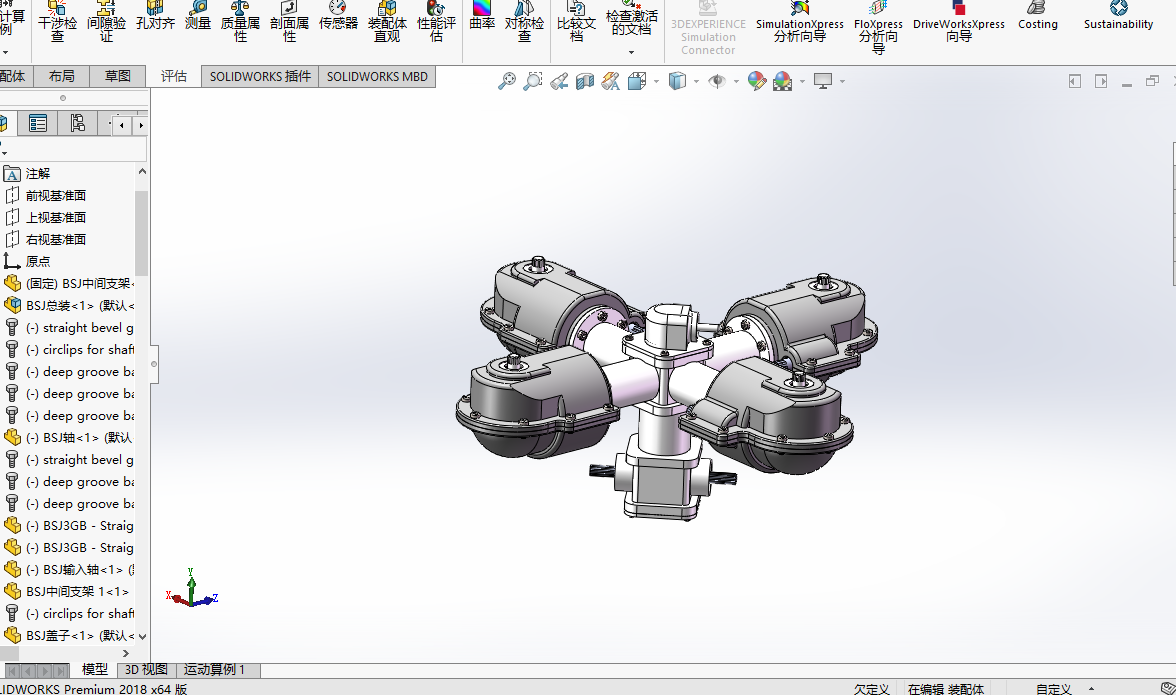Click the Dynamic Annotation Views icon

(610, 81)
